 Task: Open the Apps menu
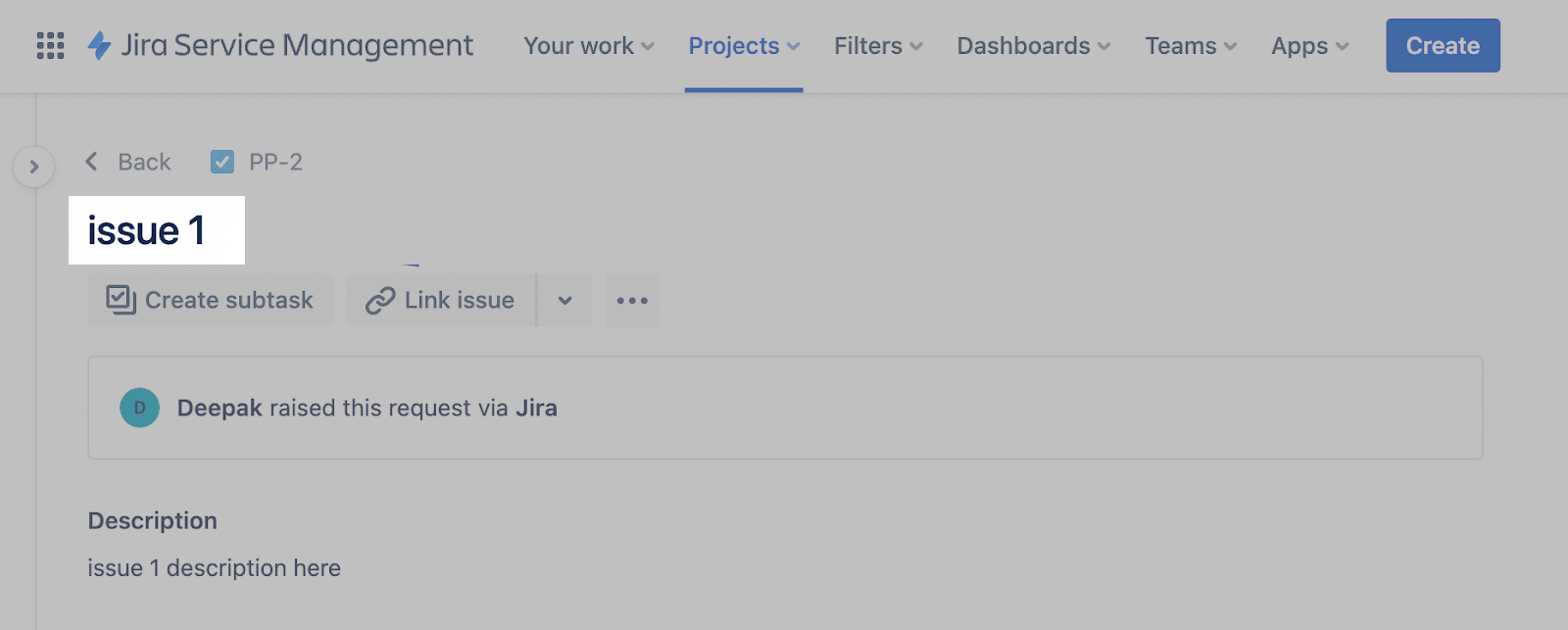(1309, 46)
